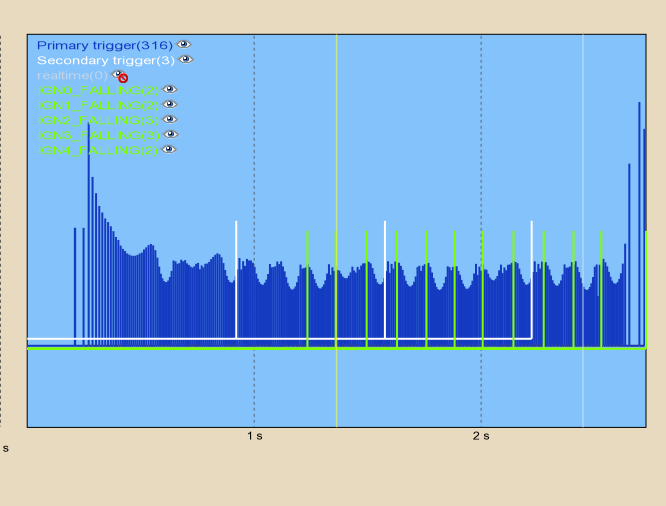Screen dimensions: 666x506
Task: Click the 1 s time axis label
Action: coord(255,436)
